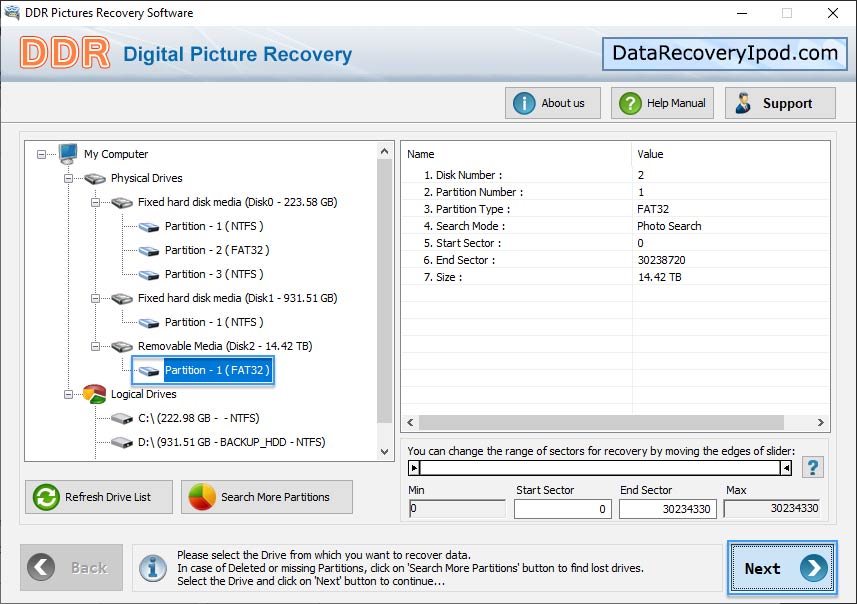This screenshot has width=857, height=604.
Task: Click the Start Sector input field
Action: [562, 509]
